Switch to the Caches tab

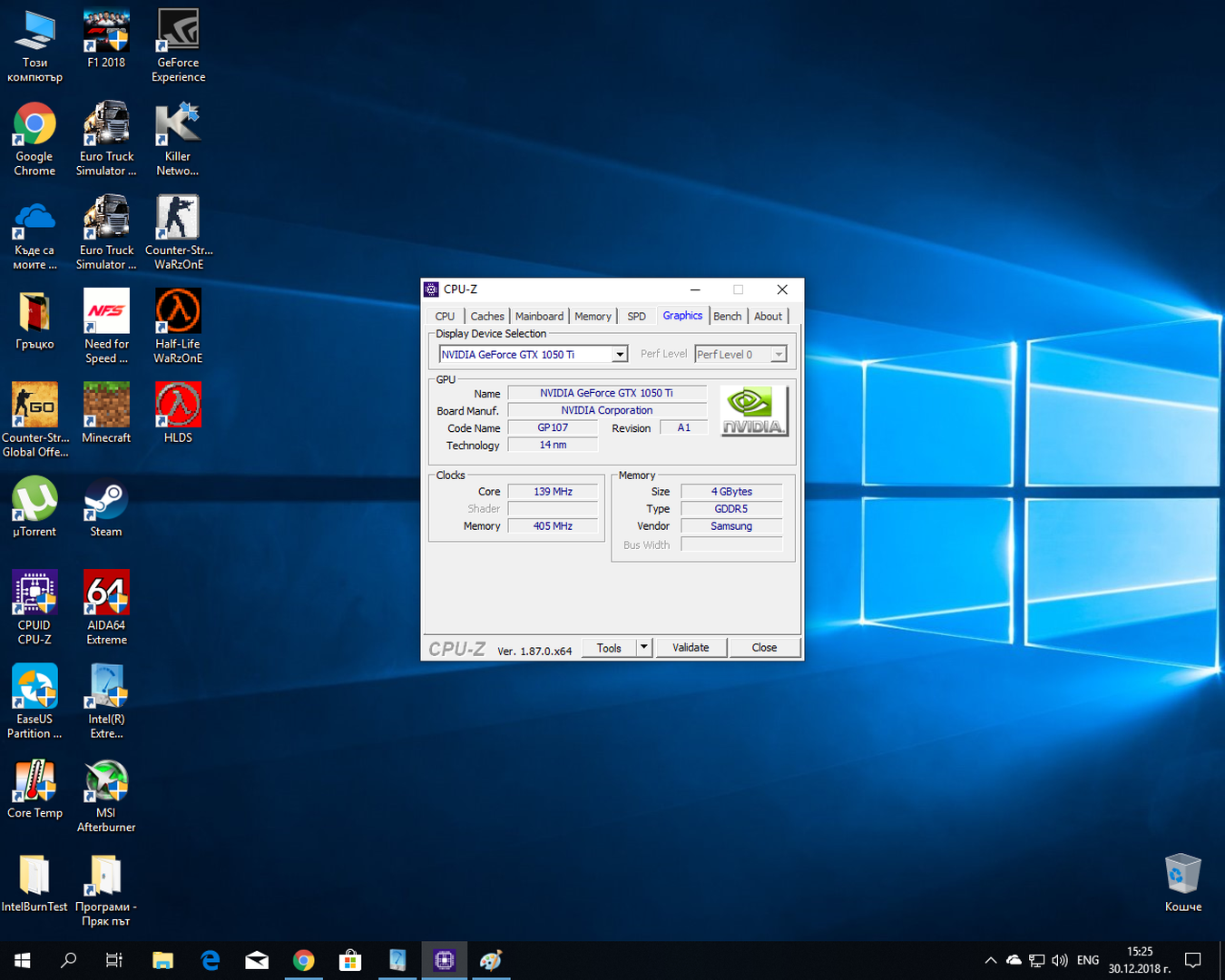point(487,316)
